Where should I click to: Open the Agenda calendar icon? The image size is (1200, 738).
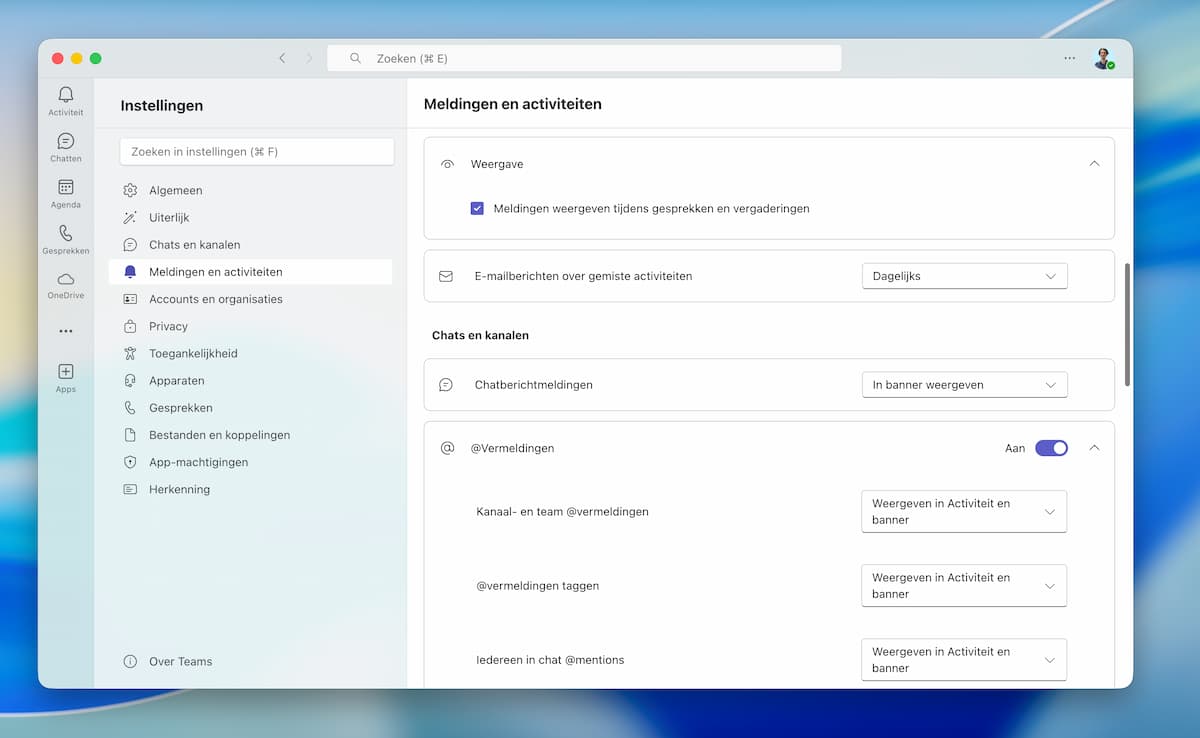(66, 188)
